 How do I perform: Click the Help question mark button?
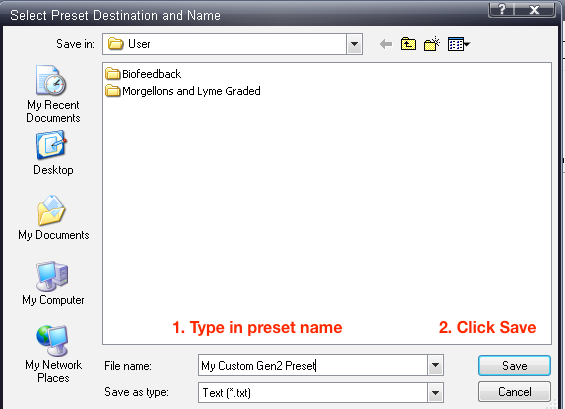click(x=502, y=9)
